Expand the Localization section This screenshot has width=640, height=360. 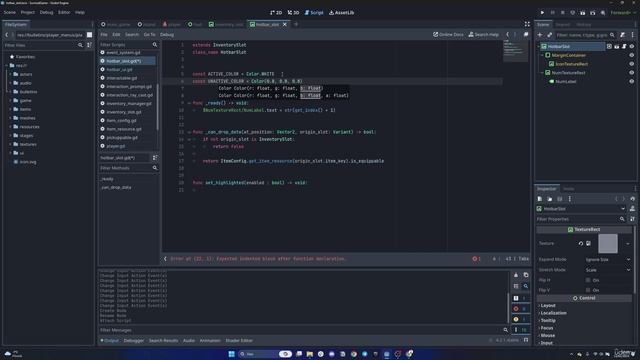coord(553,313)
